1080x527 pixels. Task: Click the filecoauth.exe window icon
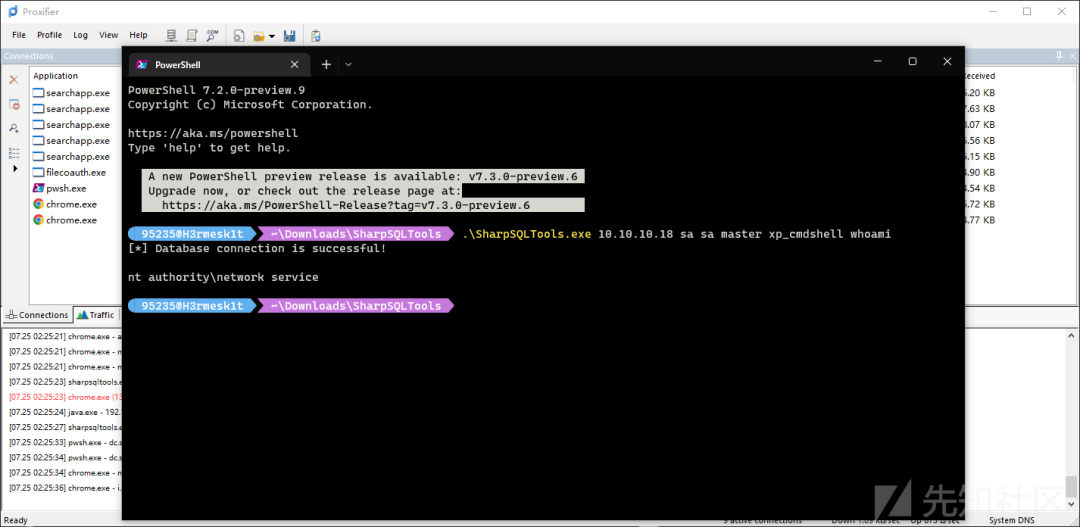click(x=39, y=172)
